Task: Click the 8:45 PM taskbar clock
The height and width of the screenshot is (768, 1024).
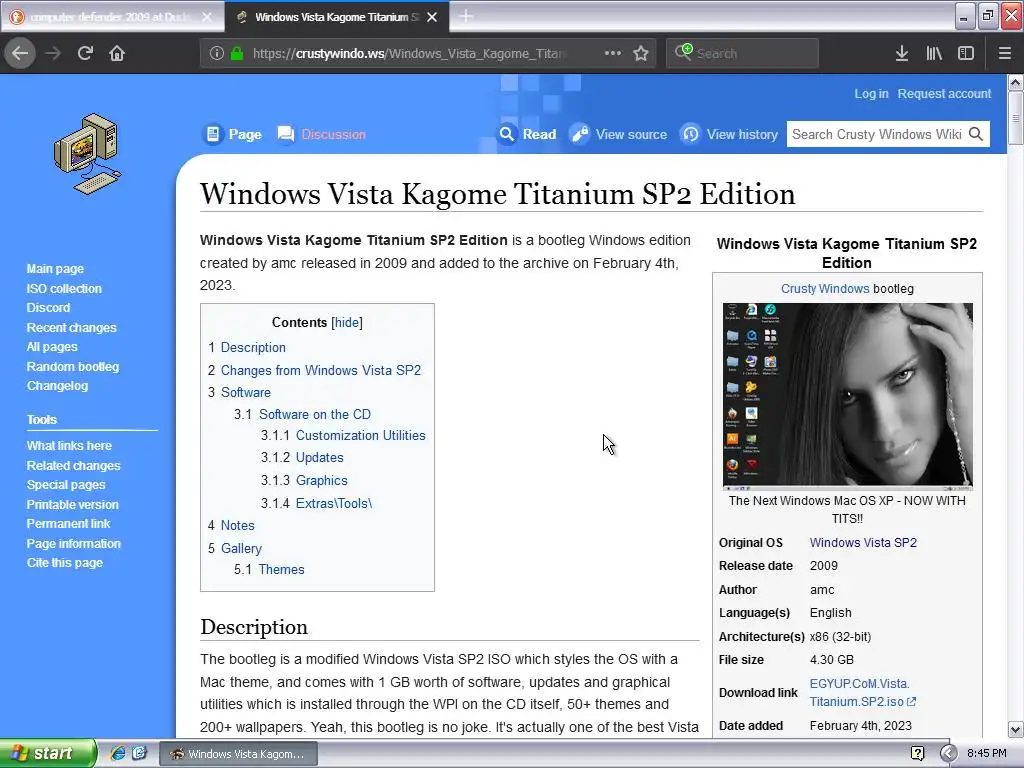Action: (986, 754)
